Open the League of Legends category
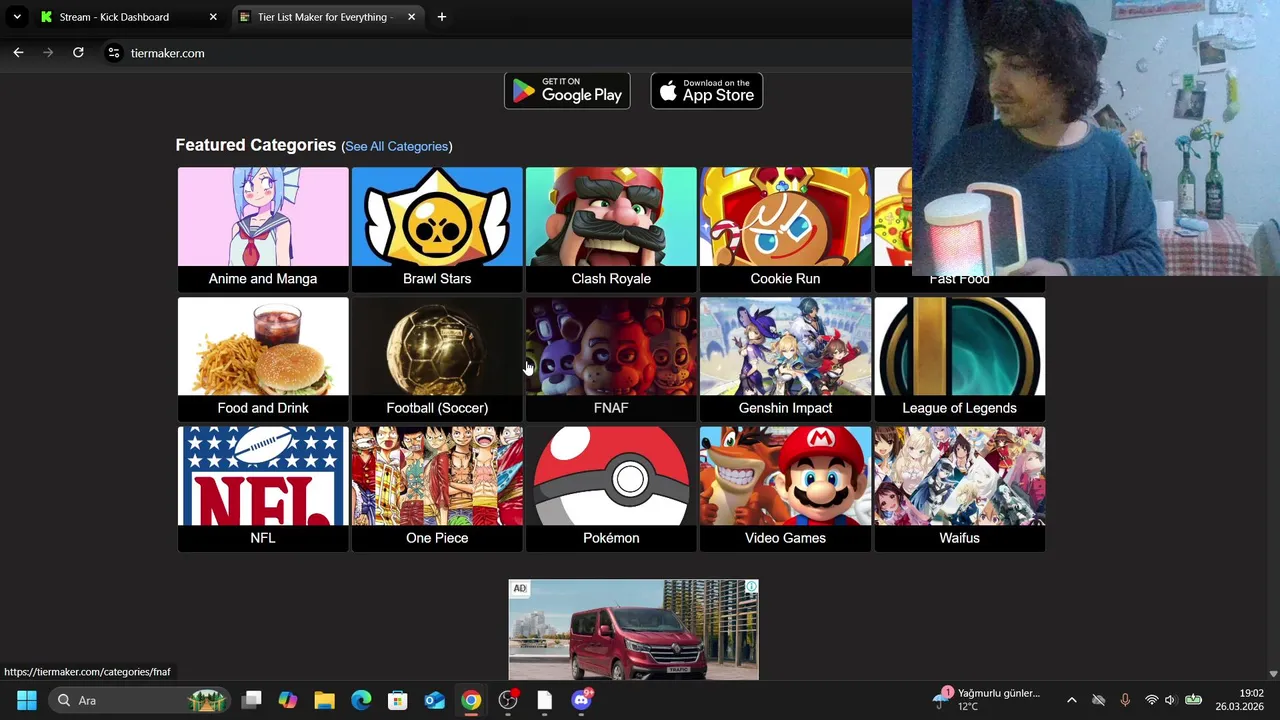The width and height of the screenshot is (1280, 720). tap(959, 359)
